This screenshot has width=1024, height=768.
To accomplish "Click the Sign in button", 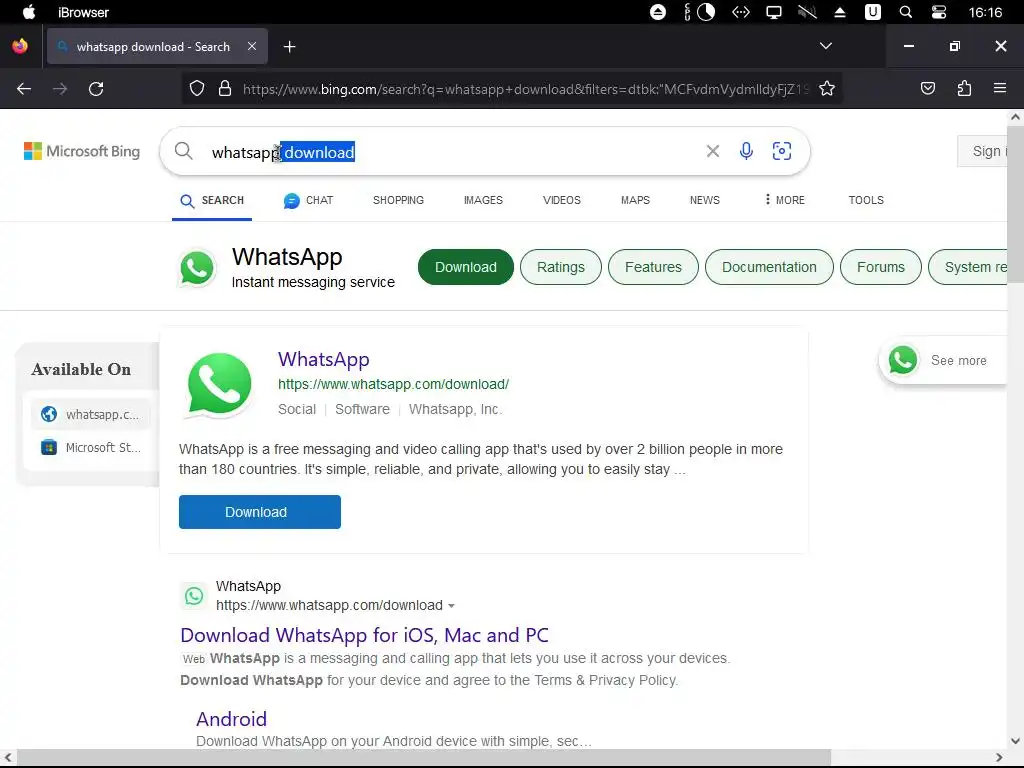I will (x=982, y=152).
